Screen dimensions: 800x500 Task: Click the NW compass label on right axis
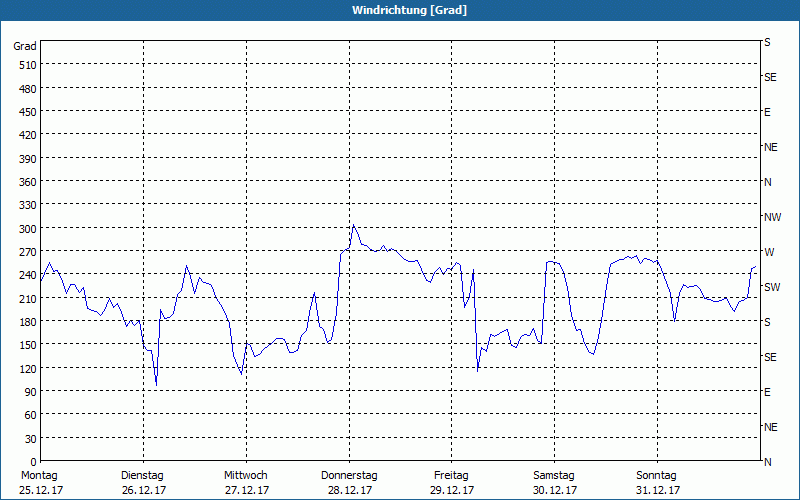(x=772, y=217)
